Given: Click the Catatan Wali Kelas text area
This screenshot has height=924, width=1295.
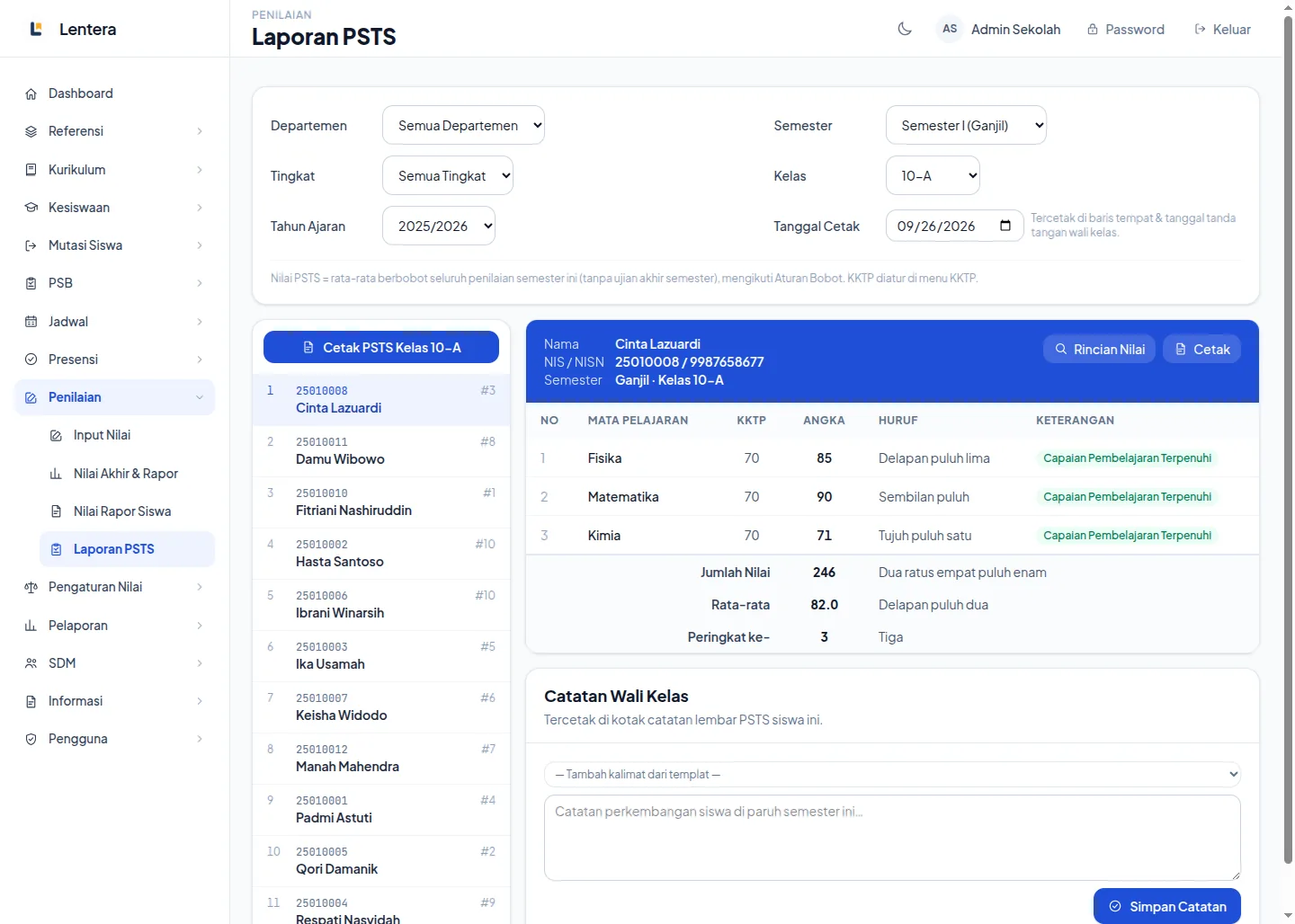Looking at the screenshot, I should (892, 838).
